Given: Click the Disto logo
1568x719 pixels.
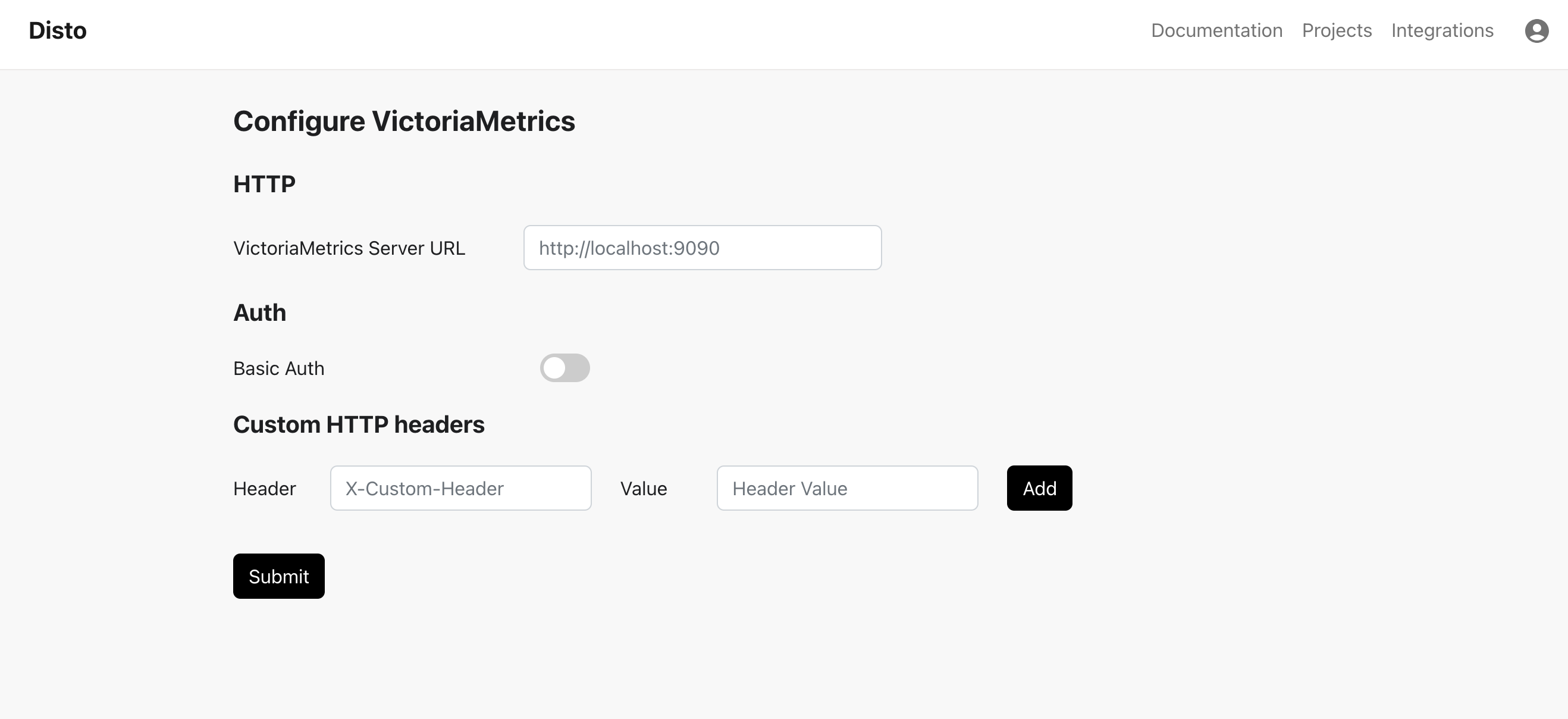Looking at the screenshot, I should [58, 30].
